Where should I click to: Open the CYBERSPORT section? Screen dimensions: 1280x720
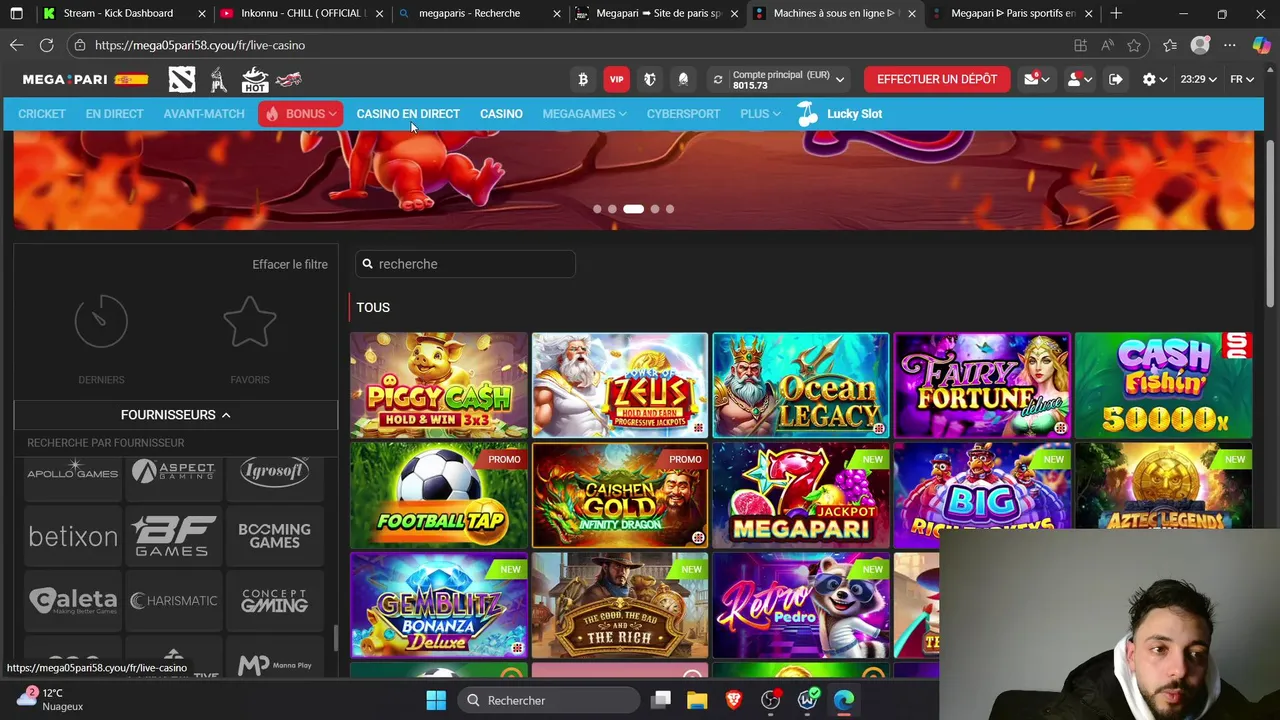(683, 114)
